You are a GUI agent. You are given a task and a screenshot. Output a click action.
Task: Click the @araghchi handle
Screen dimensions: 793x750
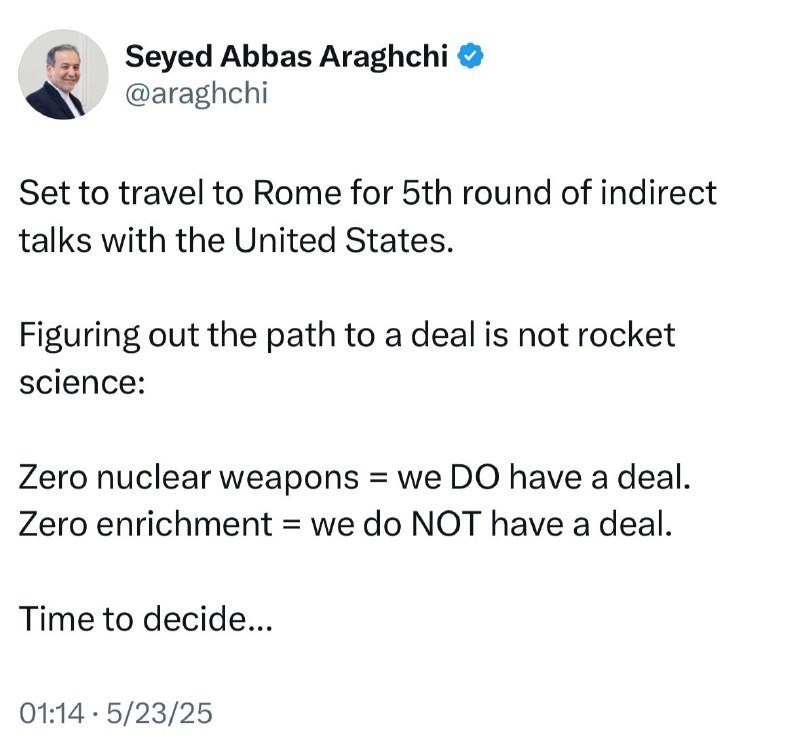pyautogui.click(x=196, y=94)
